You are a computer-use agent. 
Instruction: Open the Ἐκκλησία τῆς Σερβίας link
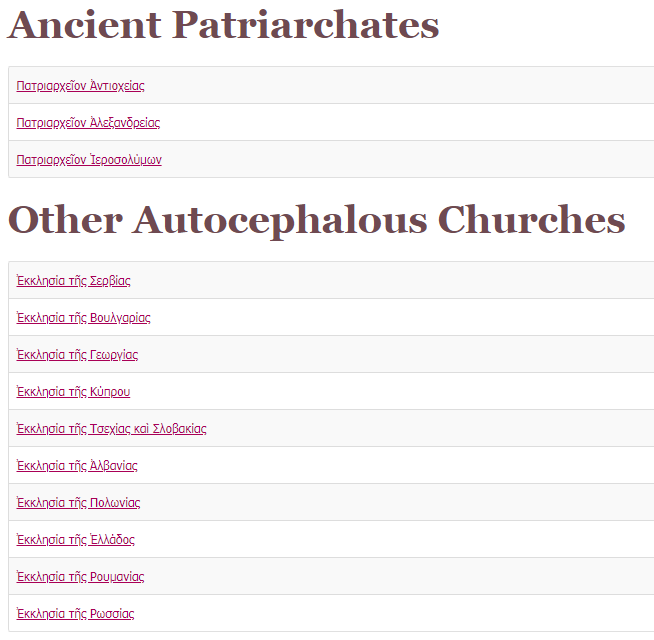(73, 281)
